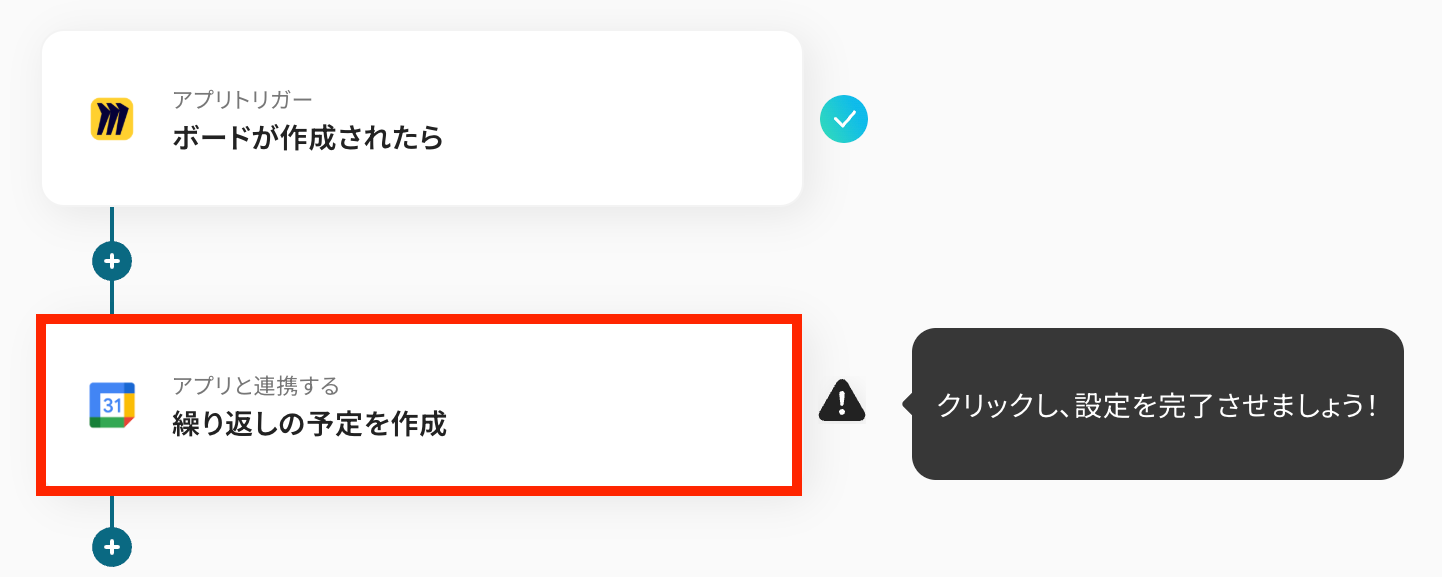Add a step after the Miro trigger

(112, 262)
